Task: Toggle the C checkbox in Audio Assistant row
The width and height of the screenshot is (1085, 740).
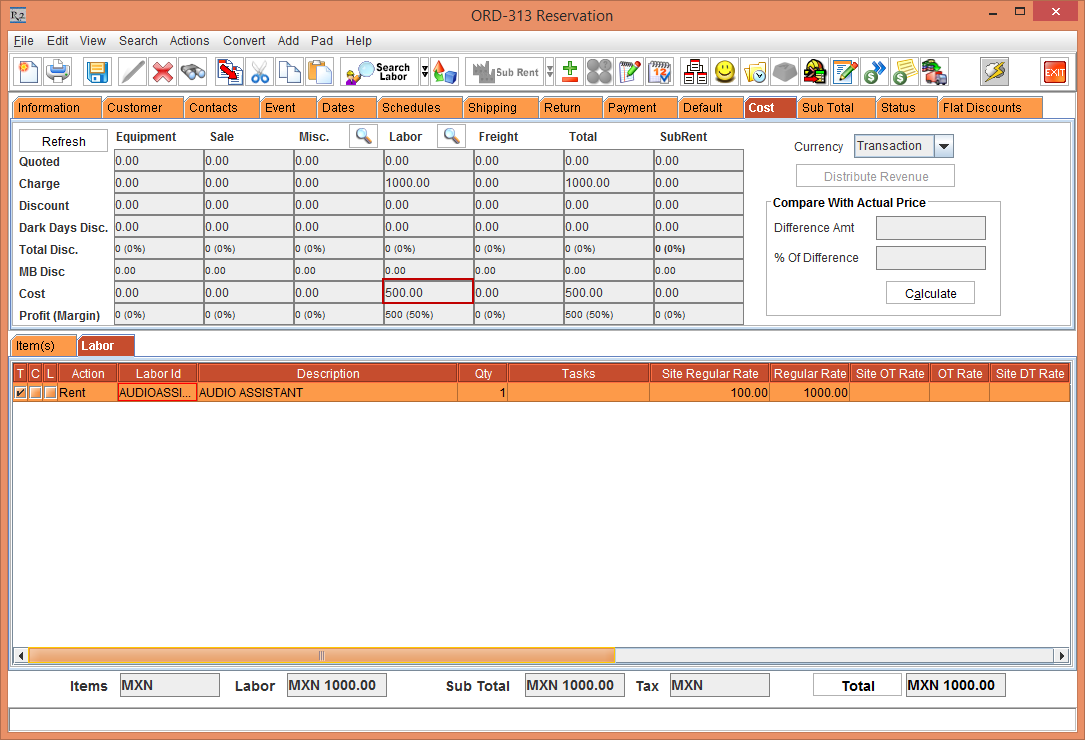Action: [35, 393]
